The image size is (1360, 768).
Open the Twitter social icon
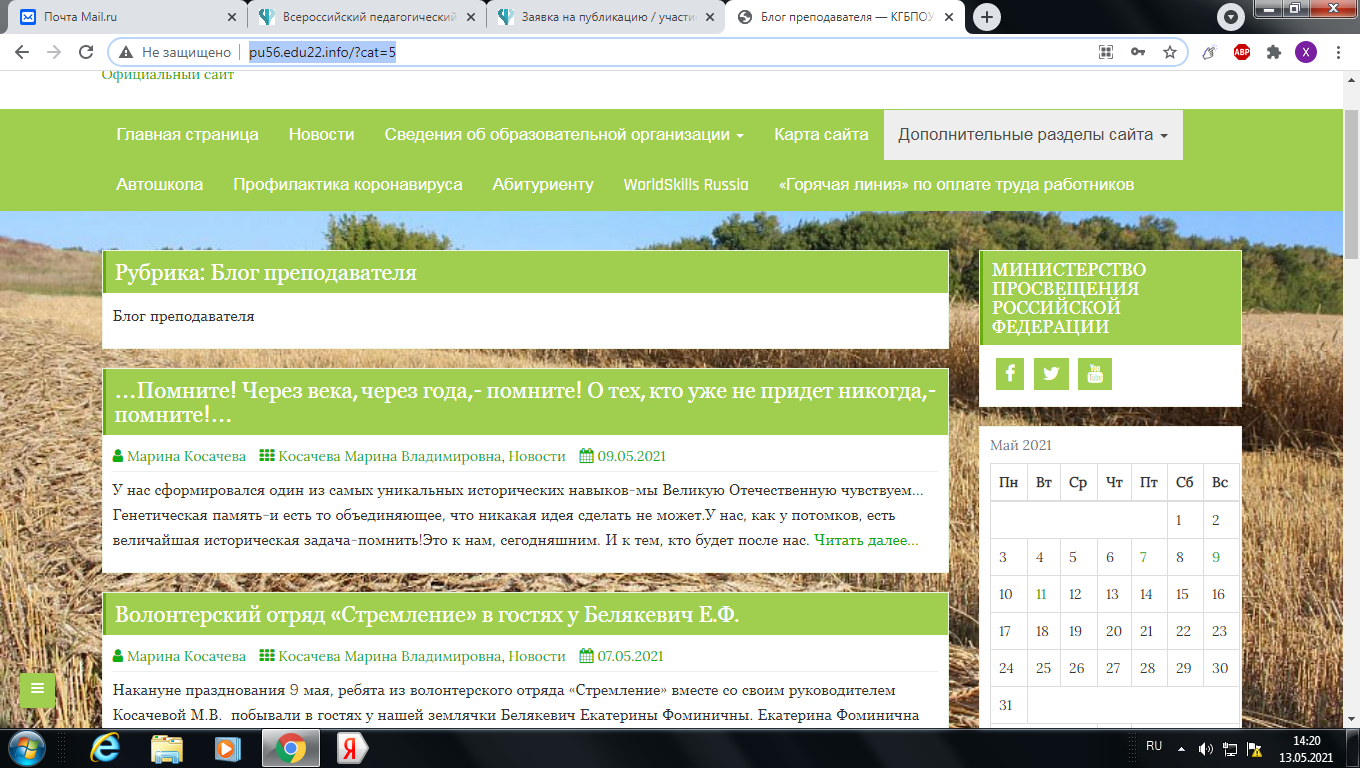(1051, 374)
